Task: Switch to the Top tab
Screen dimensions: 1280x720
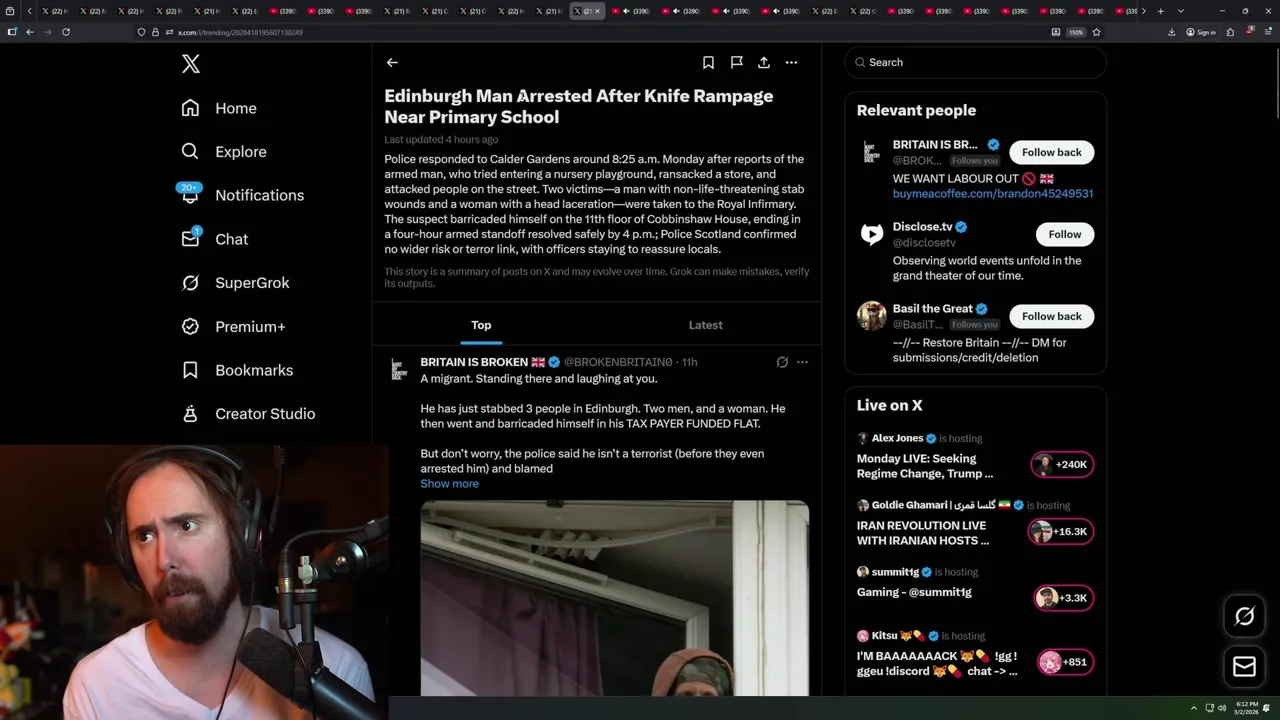Action: click(481, 325)
